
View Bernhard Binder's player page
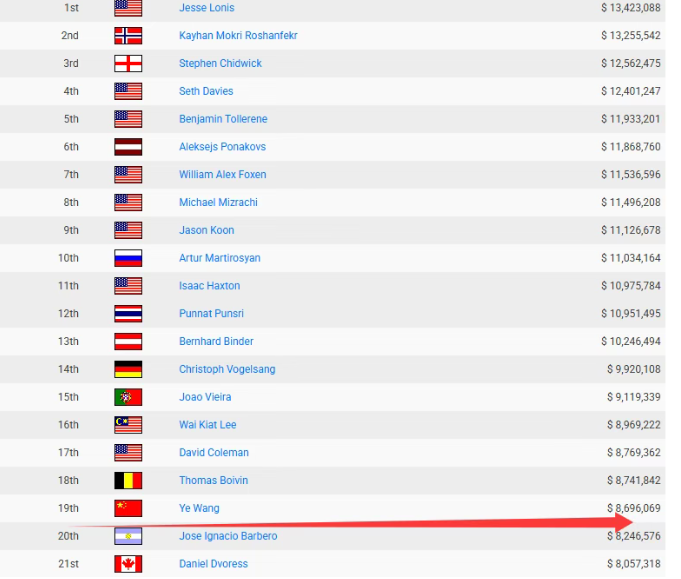[216, 341]
